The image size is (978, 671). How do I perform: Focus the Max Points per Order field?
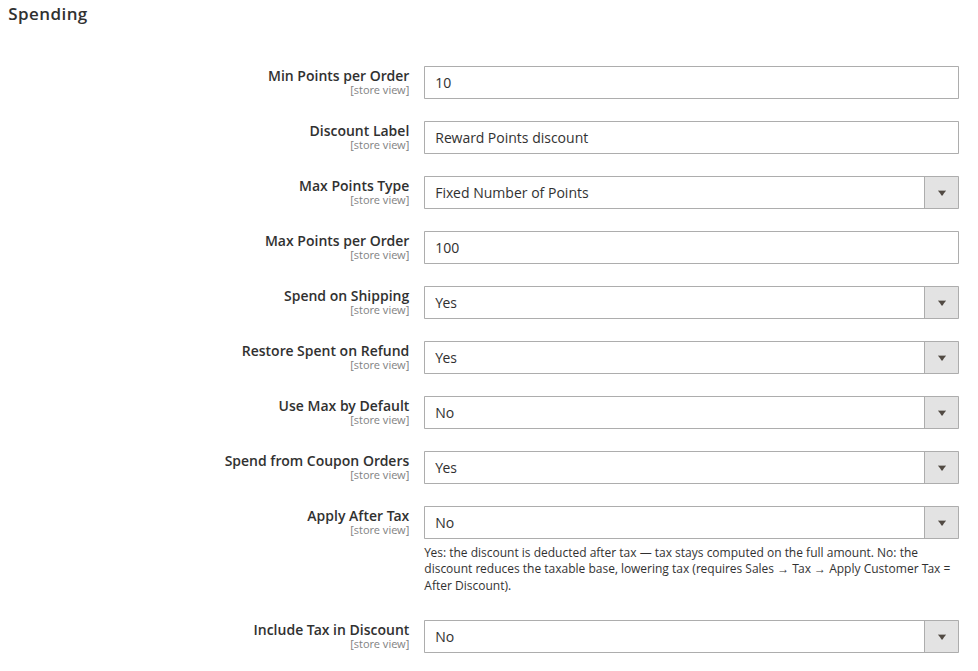point(691,248)
